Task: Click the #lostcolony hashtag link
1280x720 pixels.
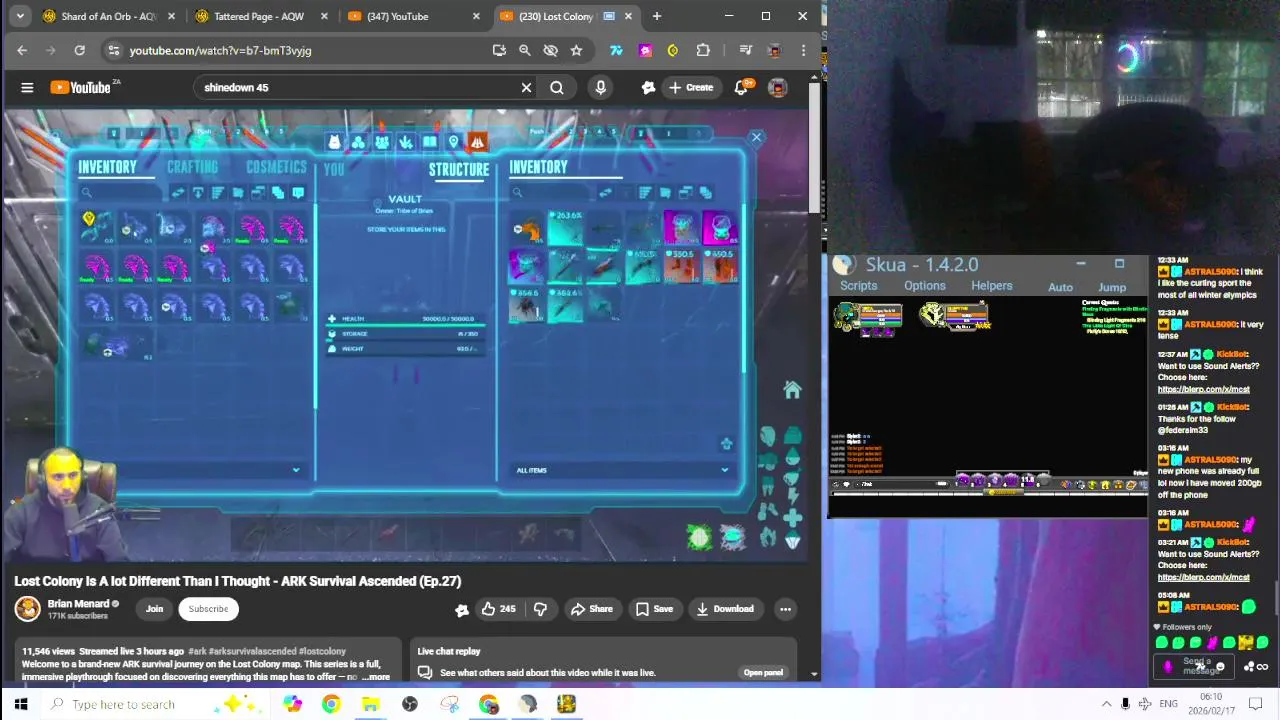Action: 322,651
